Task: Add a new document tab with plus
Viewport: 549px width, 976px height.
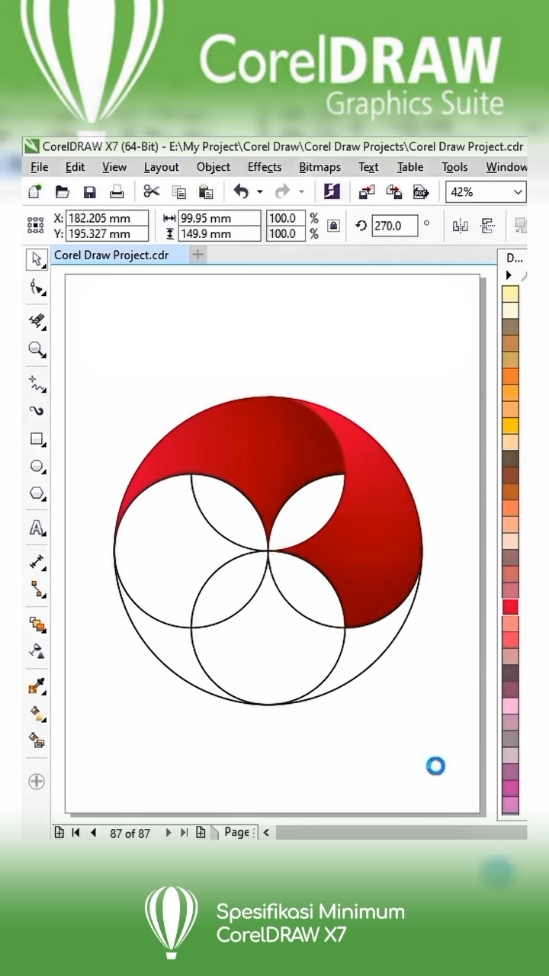Action: click(x=197, y=254)
